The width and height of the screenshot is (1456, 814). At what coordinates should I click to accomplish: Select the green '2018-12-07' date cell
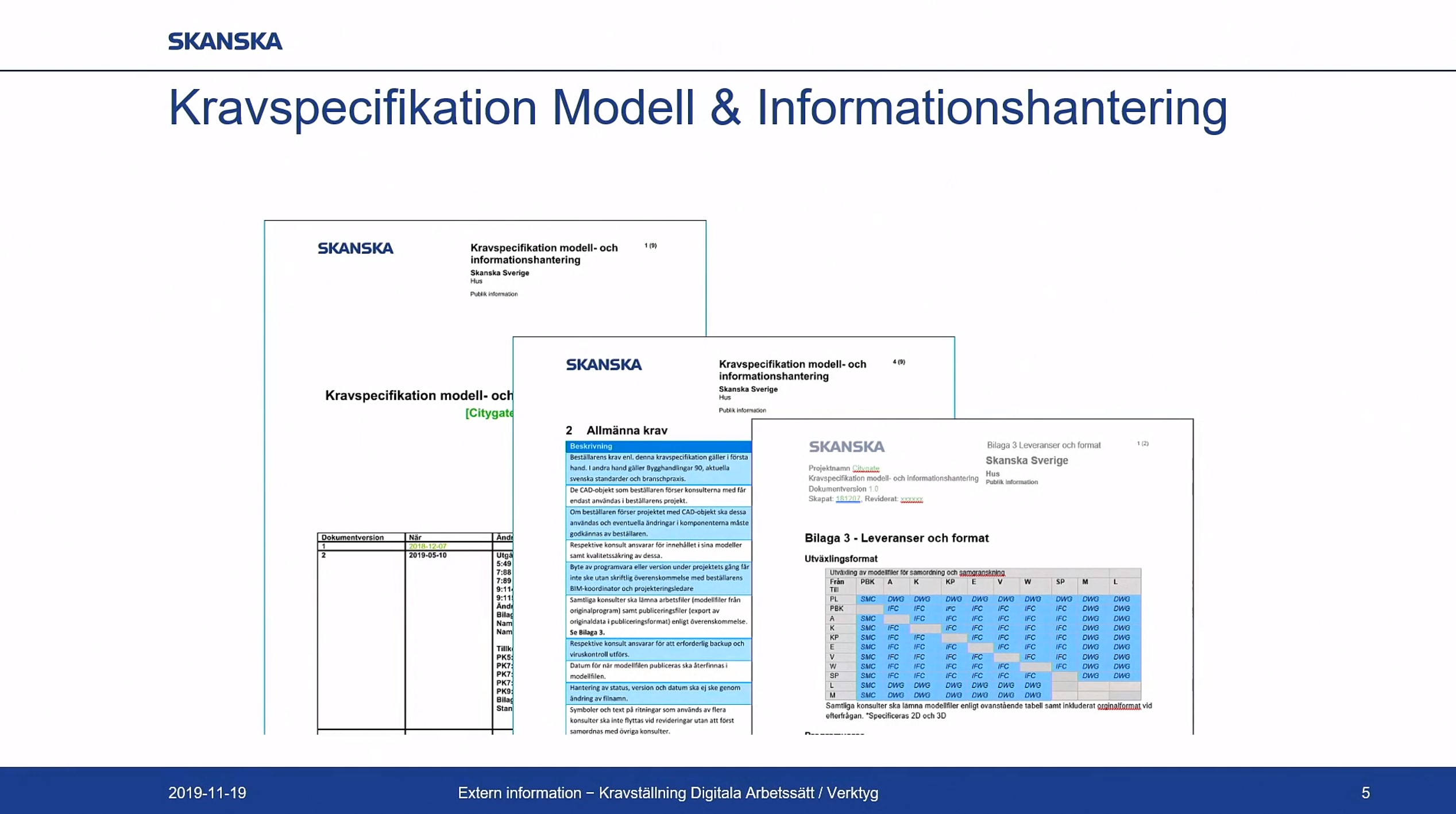point(427,546)
